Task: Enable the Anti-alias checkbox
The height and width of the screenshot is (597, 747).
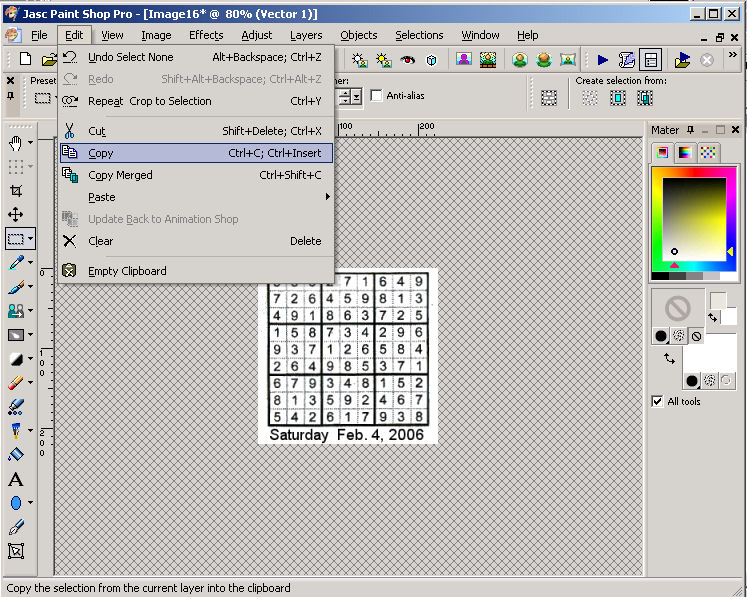Action: point(377,96)
